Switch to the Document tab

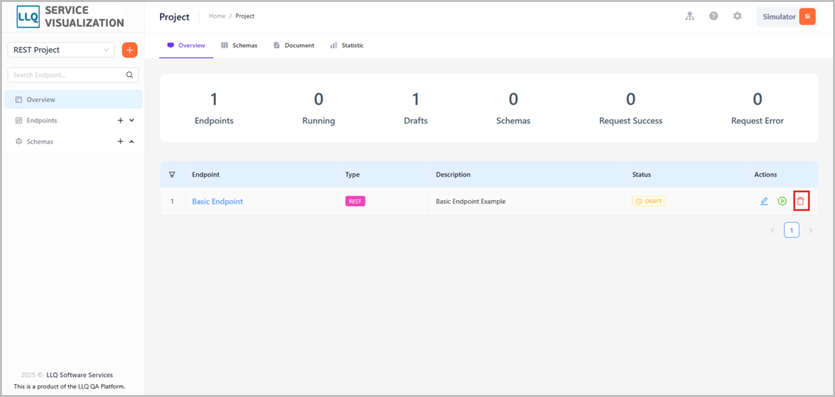(294, 46)
